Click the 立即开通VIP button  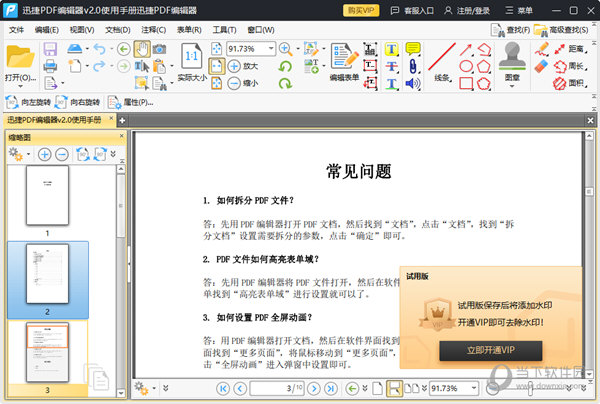point(491,350)
